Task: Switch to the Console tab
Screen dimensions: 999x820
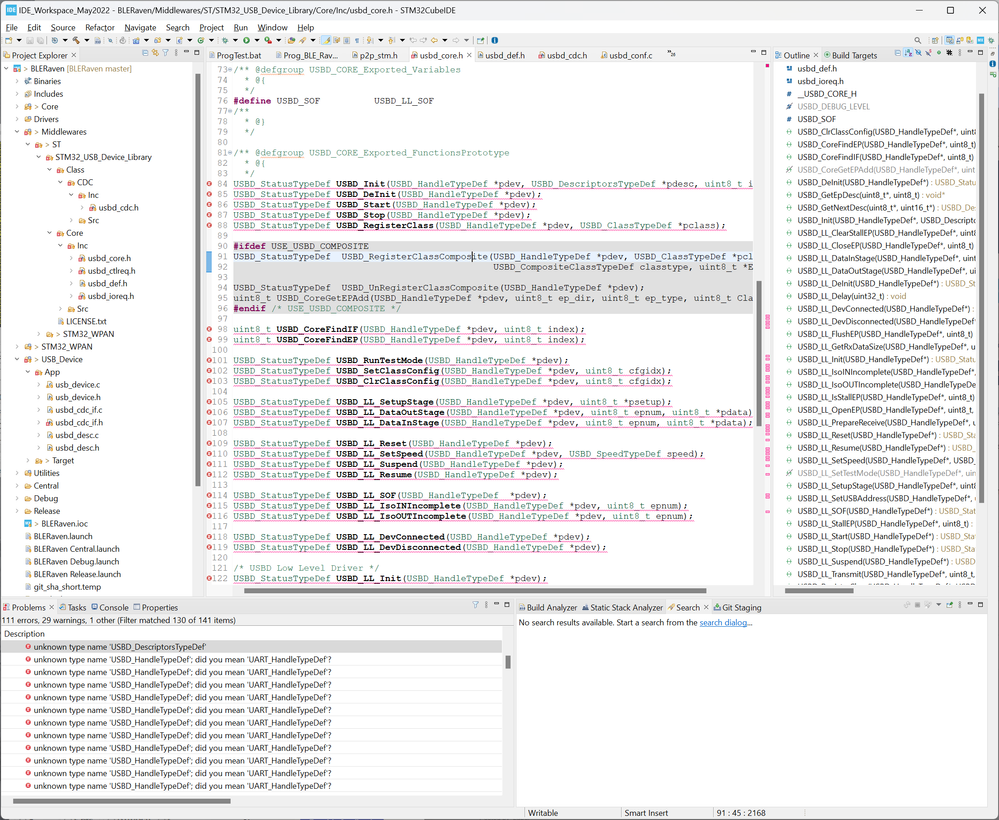Action: (x=110, y=607)
